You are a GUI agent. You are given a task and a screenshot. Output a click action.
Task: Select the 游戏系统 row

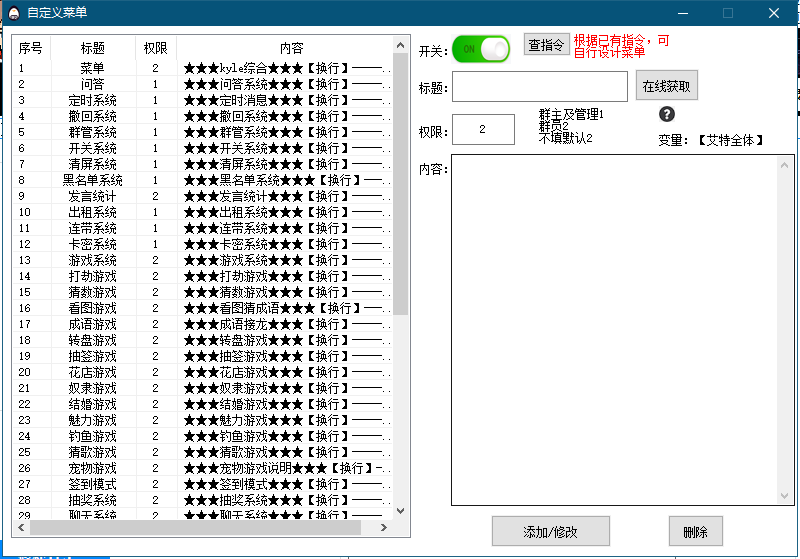pyautogui.click(x=203, y=260)
